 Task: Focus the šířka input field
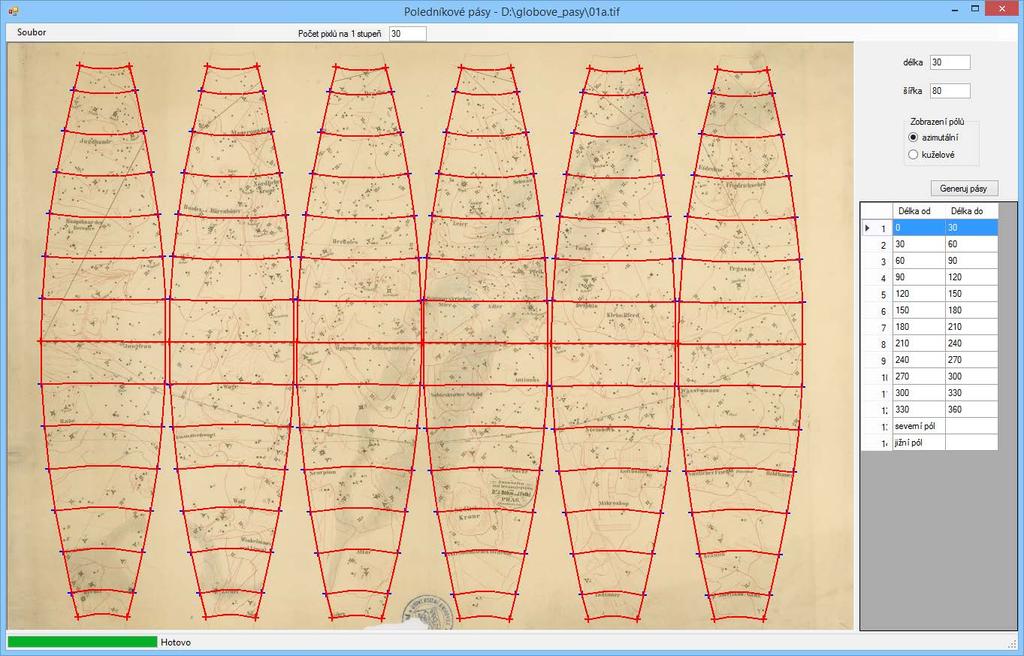click(x=950, y=91)
